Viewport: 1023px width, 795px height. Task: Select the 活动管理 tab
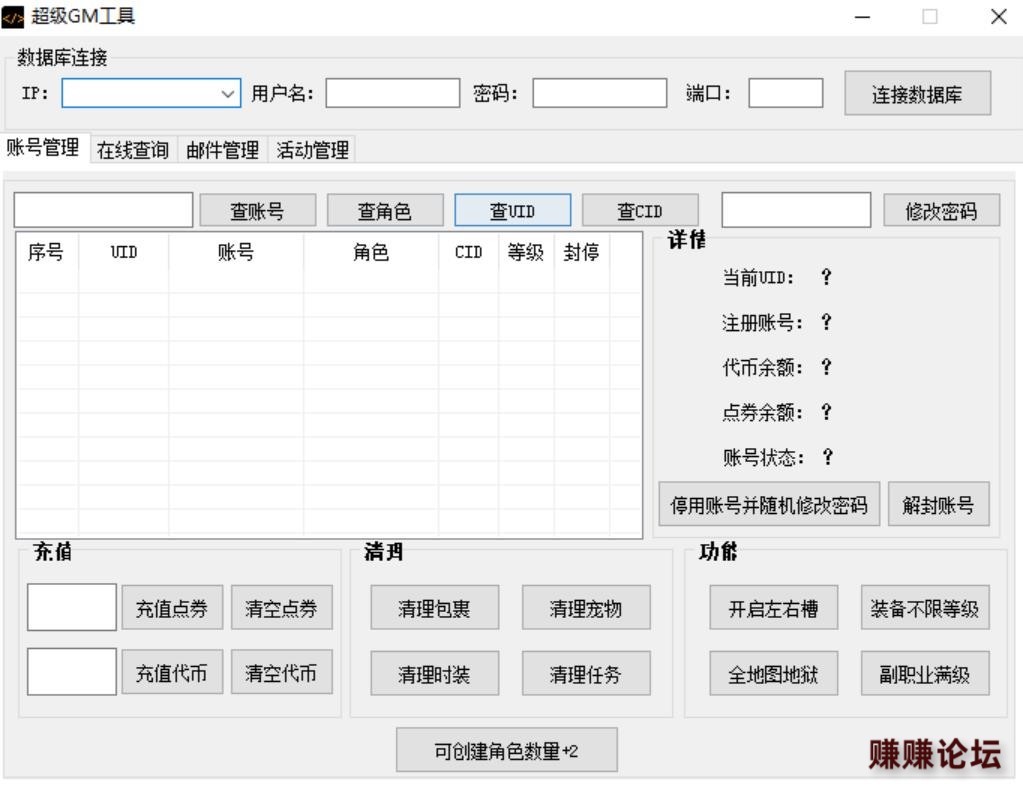[312, 150]
